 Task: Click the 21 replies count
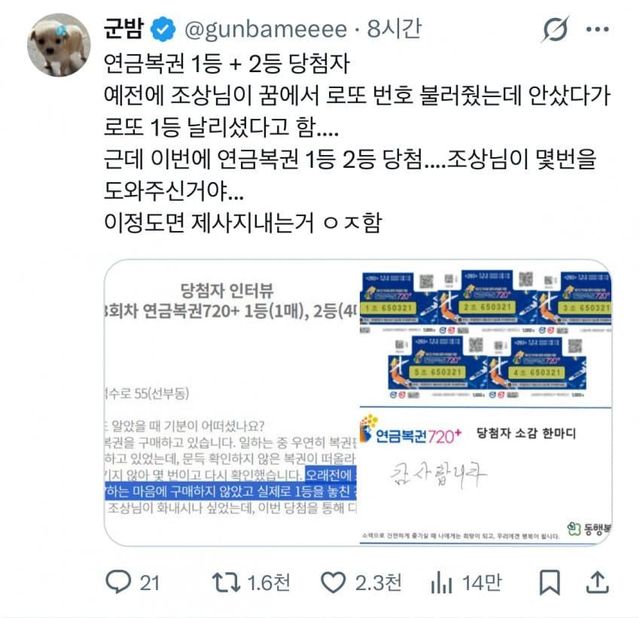(x=149, y=583)
